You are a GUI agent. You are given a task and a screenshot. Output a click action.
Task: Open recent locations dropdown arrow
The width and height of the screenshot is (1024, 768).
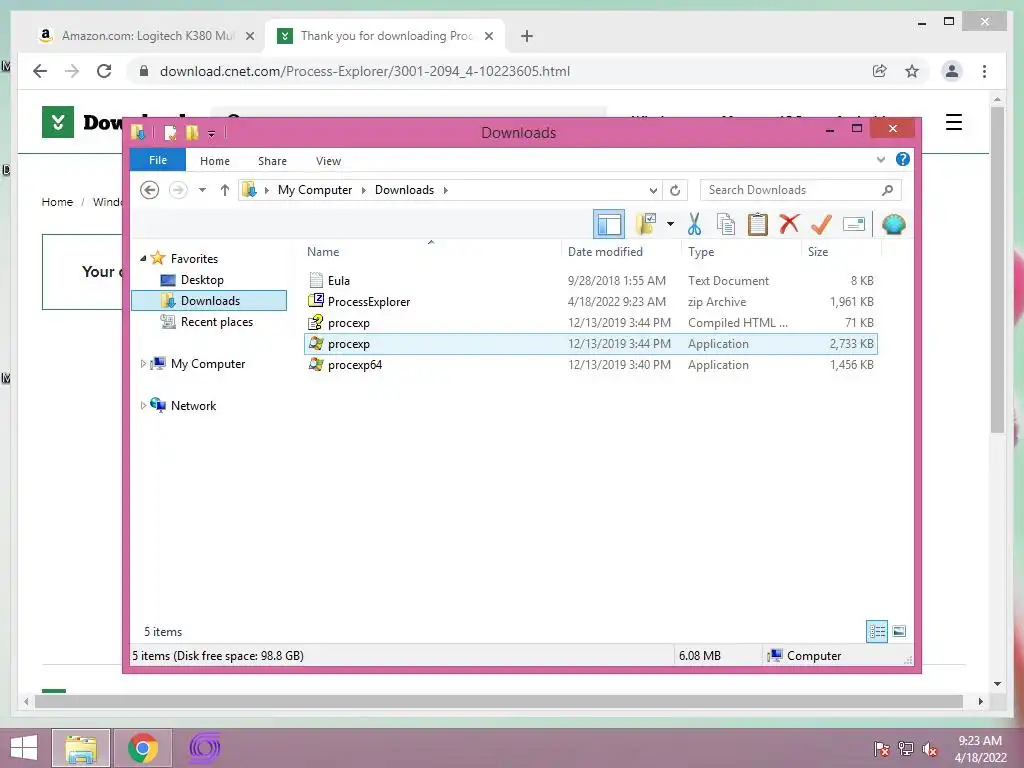[x=202, y=190]
